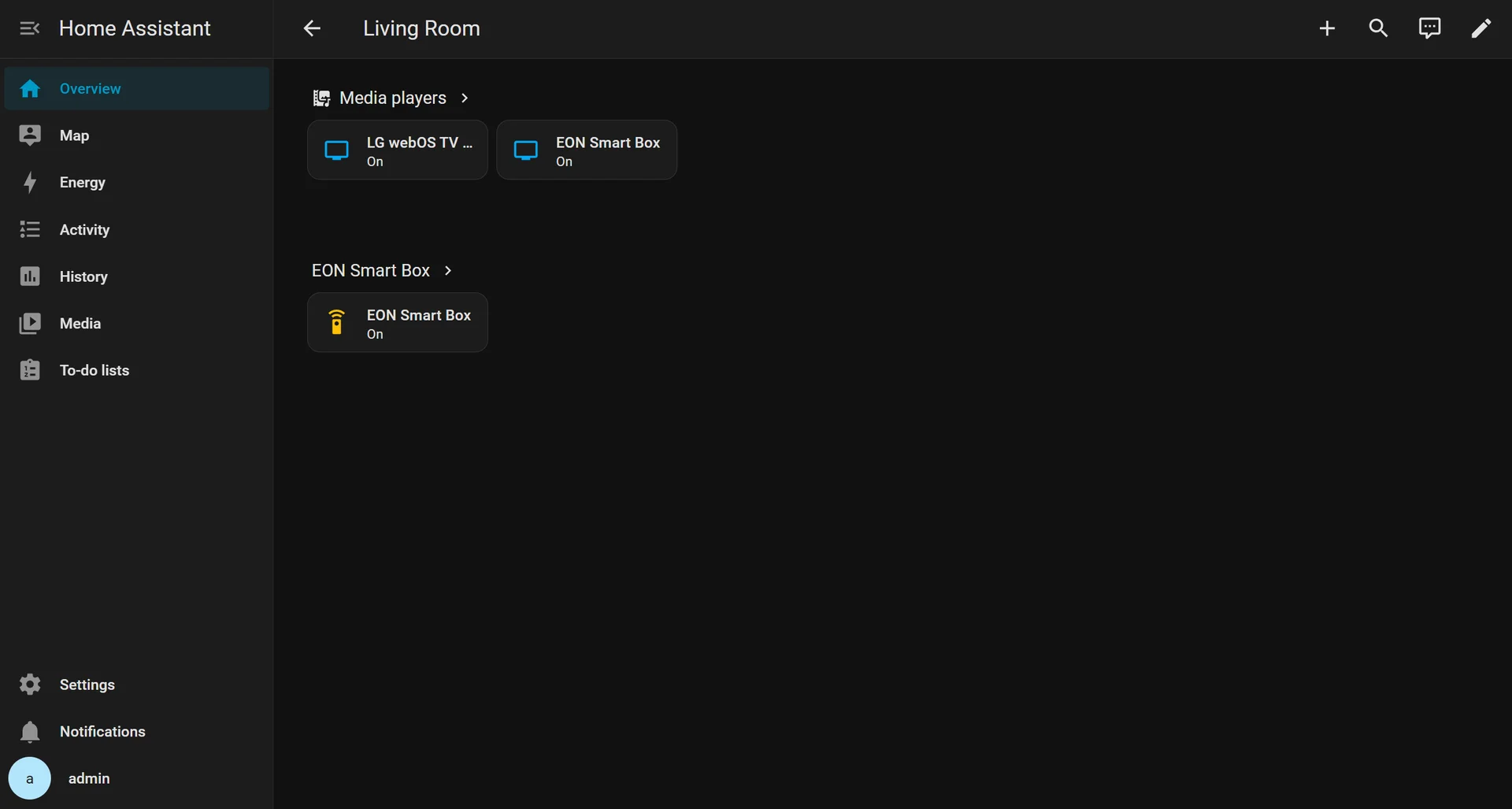This screenshot has height=809, width=1512.
Task: Click the Activity list icon
Action: (30, 229)
